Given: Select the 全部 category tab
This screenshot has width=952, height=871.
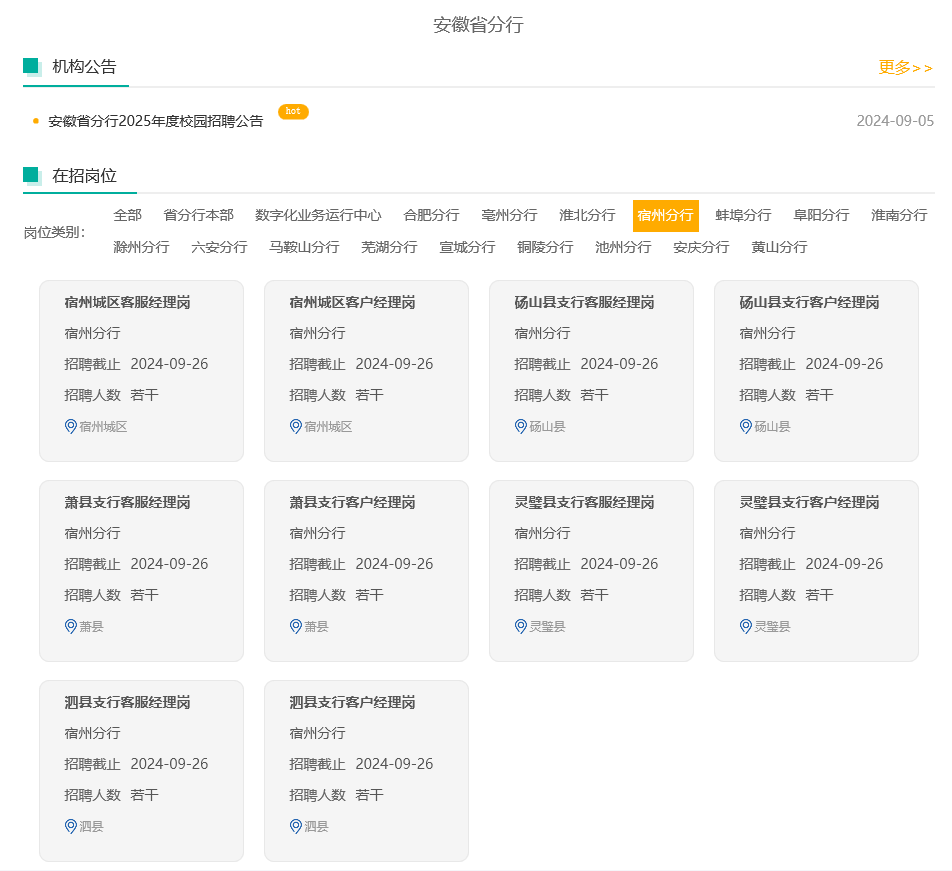Looking at the screenshot, I should pyautogui.click(x=128, y=215).
